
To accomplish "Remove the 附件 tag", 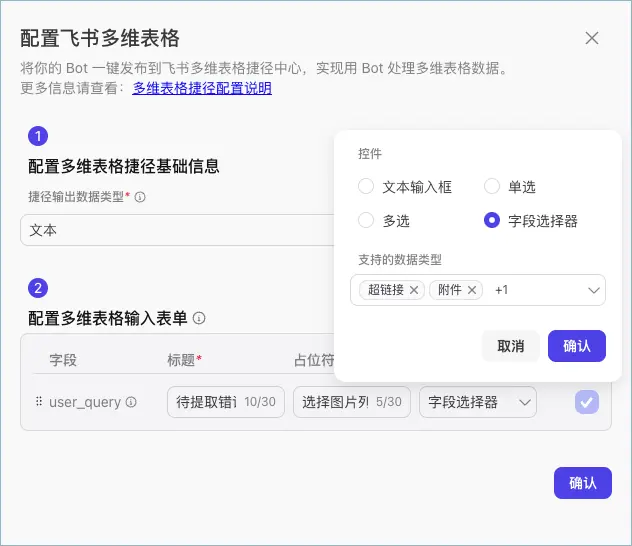I will (472, 290).
